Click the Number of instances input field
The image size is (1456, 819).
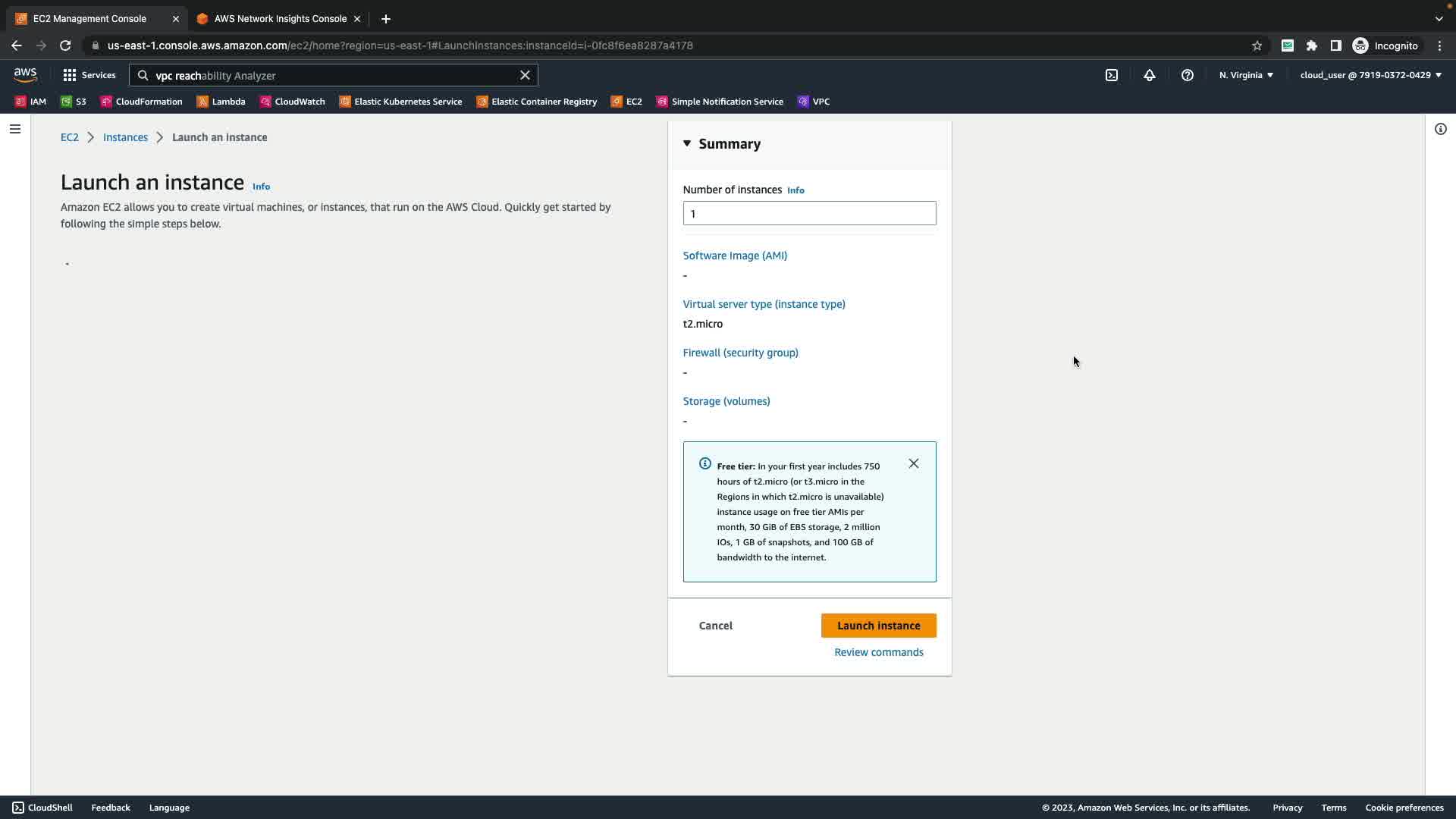coord(808,213)
